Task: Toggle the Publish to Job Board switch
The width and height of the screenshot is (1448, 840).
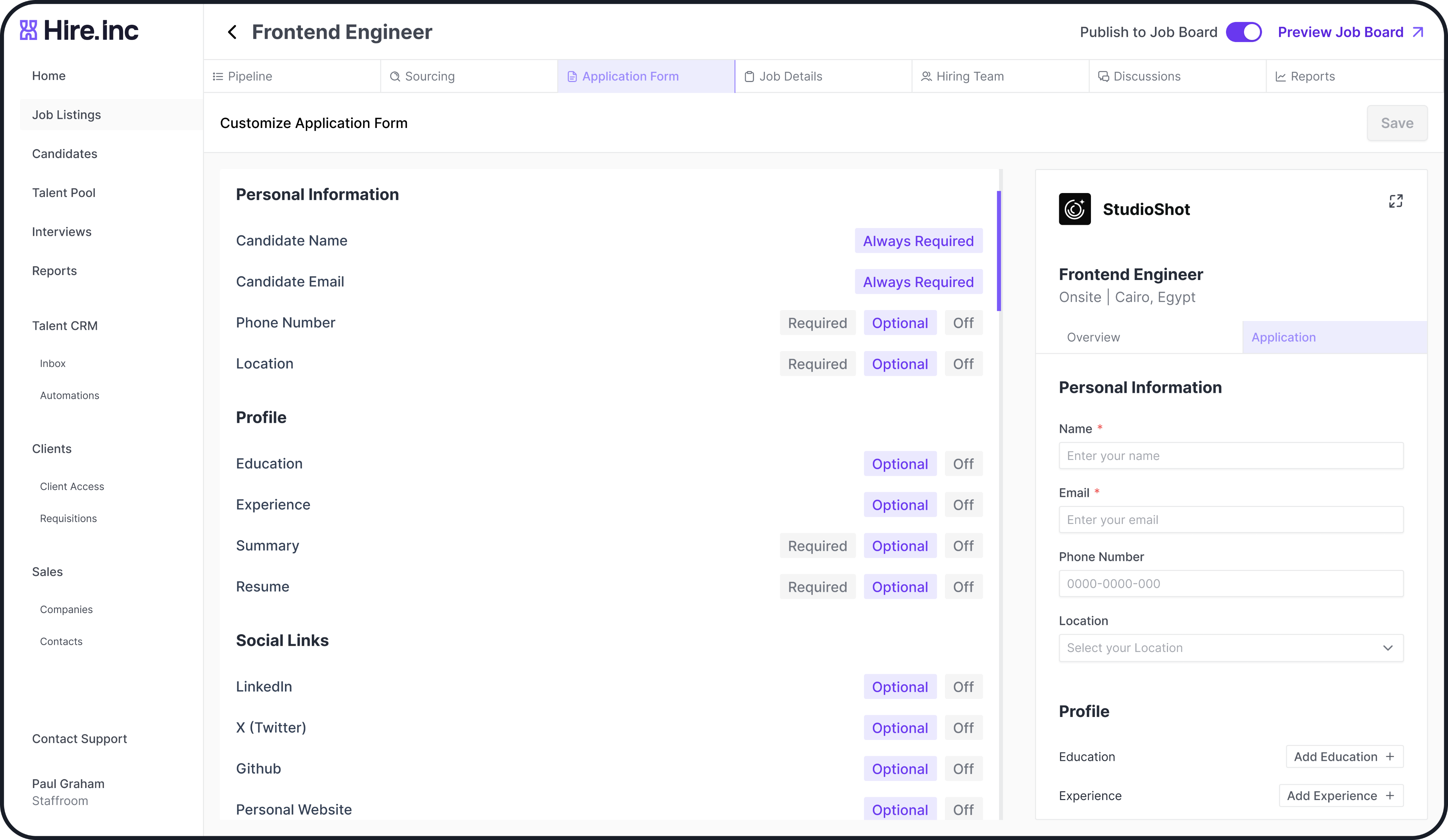Action: 1243,32
